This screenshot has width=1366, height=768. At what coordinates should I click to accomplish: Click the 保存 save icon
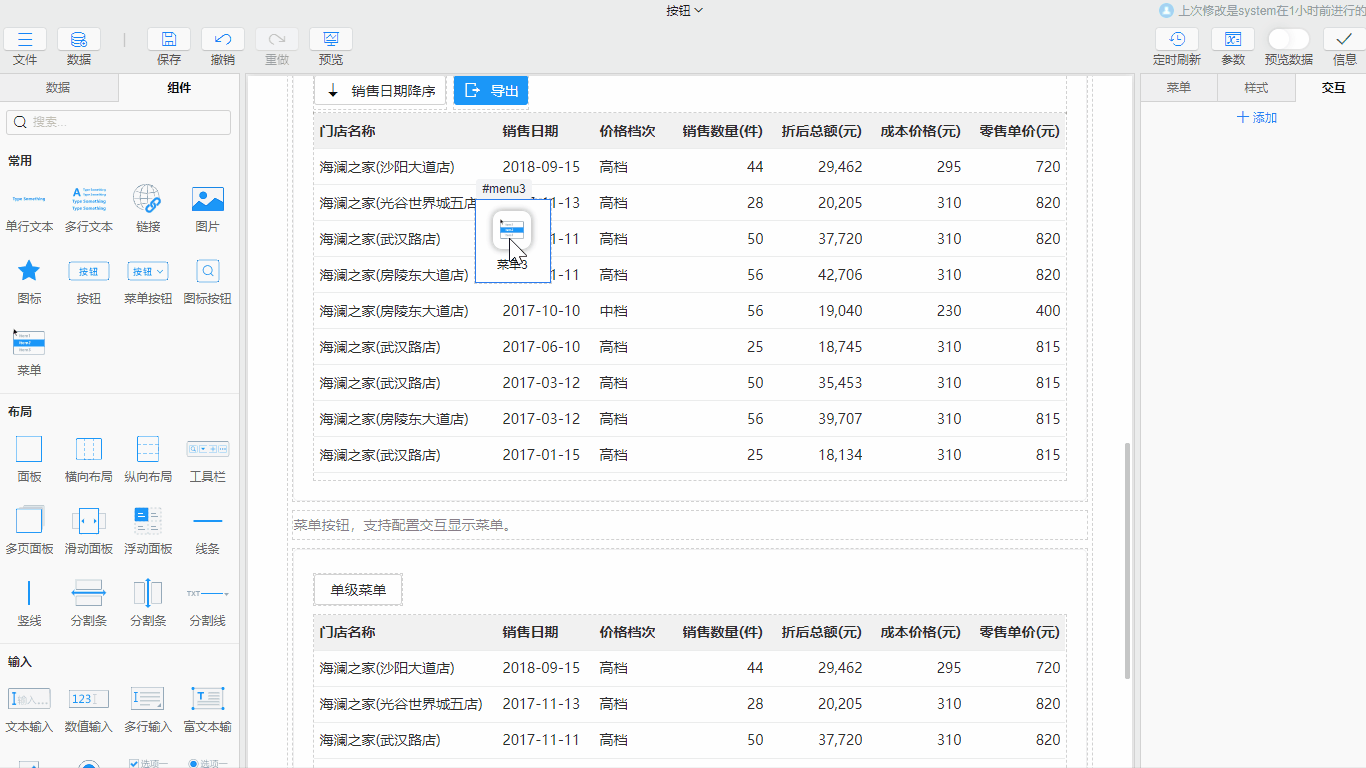[169, 40]
